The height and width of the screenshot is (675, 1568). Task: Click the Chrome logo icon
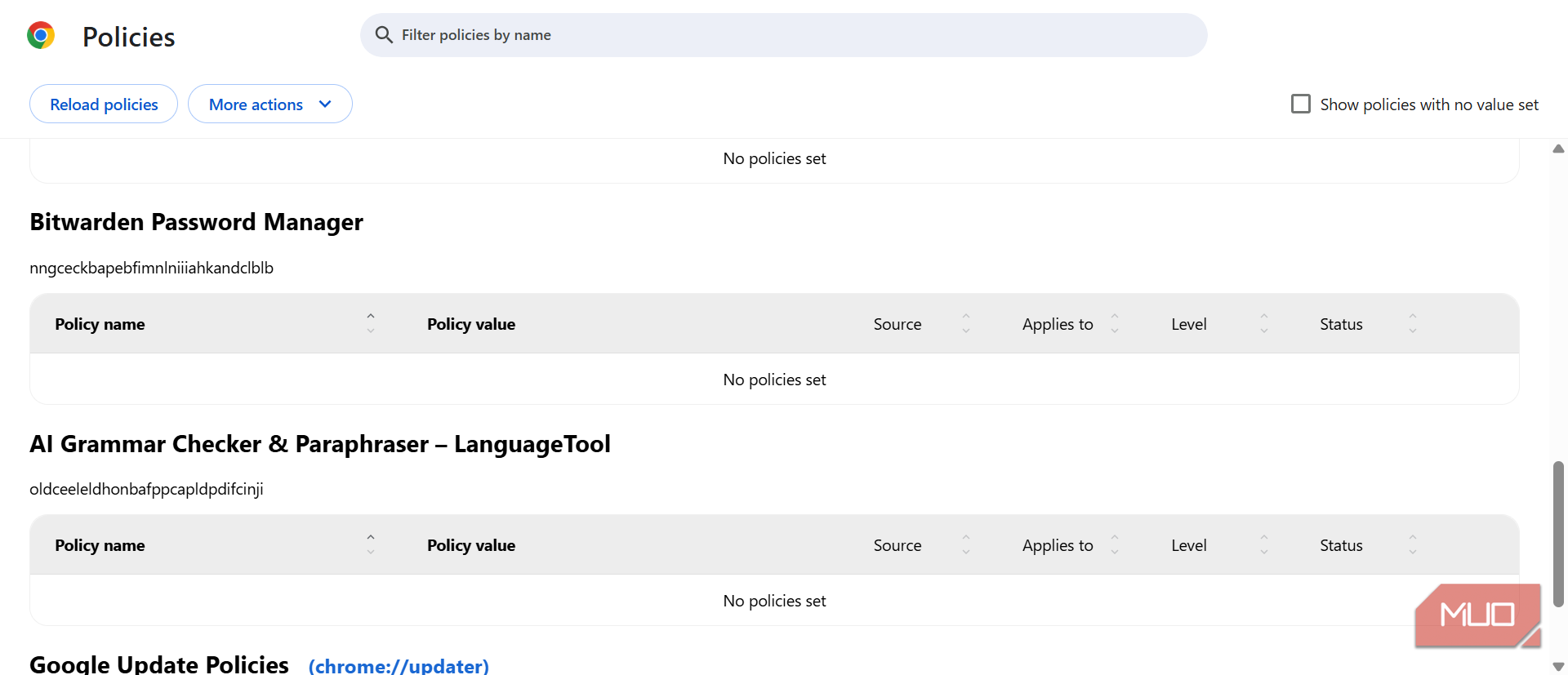pyautogui.click(x=41, y=35)
